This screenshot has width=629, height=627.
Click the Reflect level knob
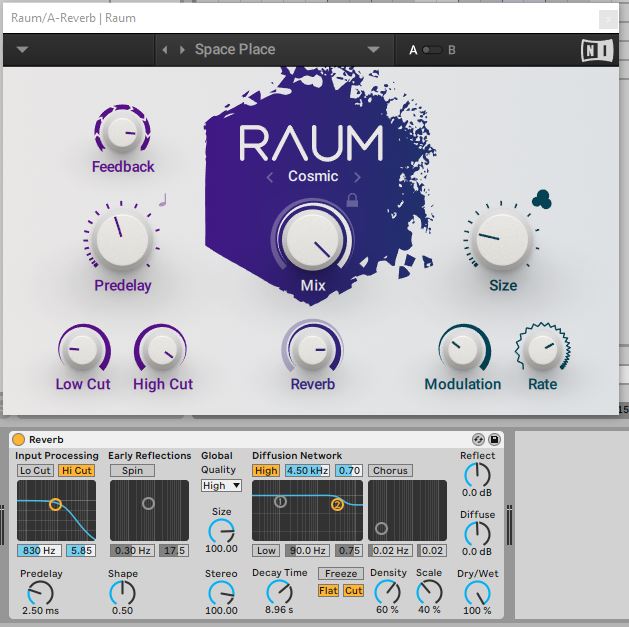coord(477,475)
